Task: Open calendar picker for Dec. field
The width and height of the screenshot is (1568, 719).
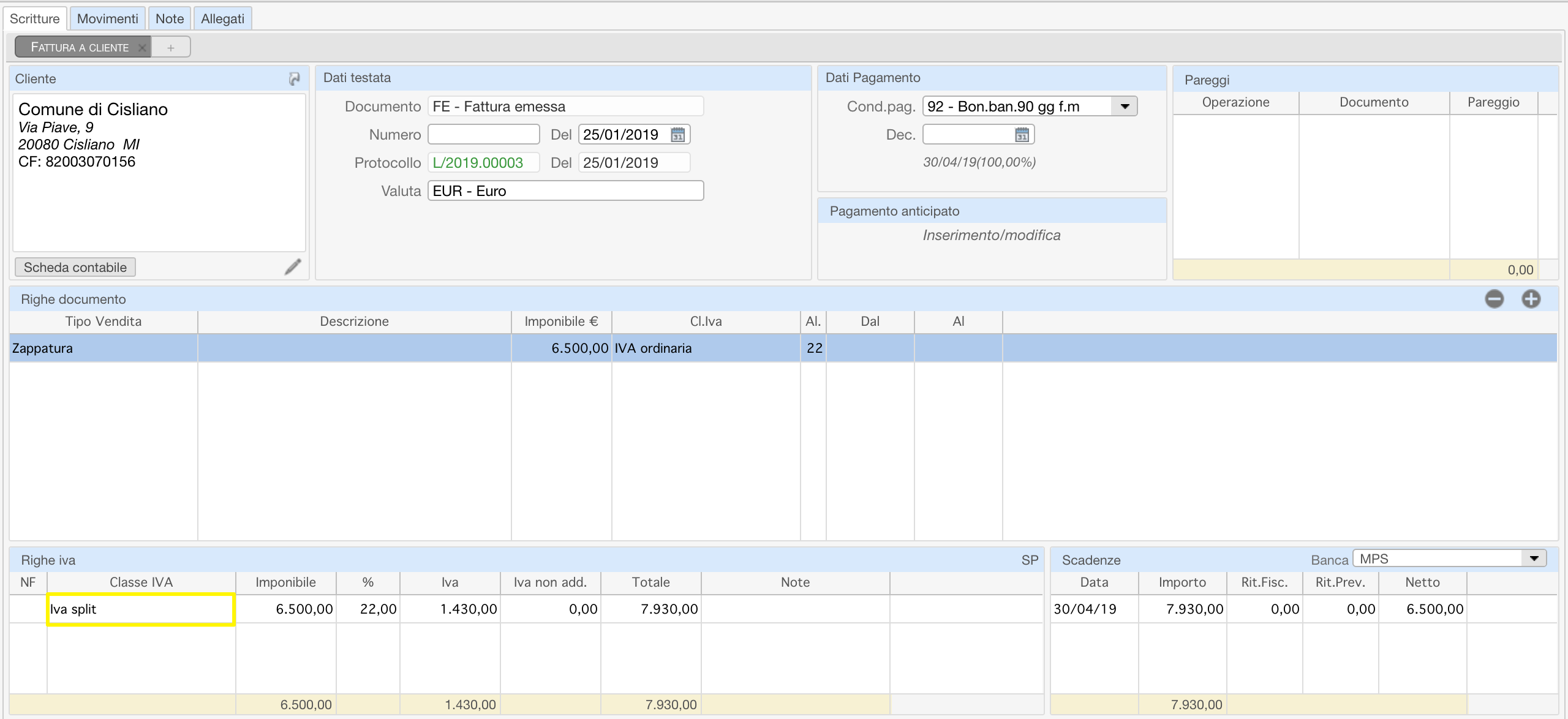Action: (x=1022, y=135)
